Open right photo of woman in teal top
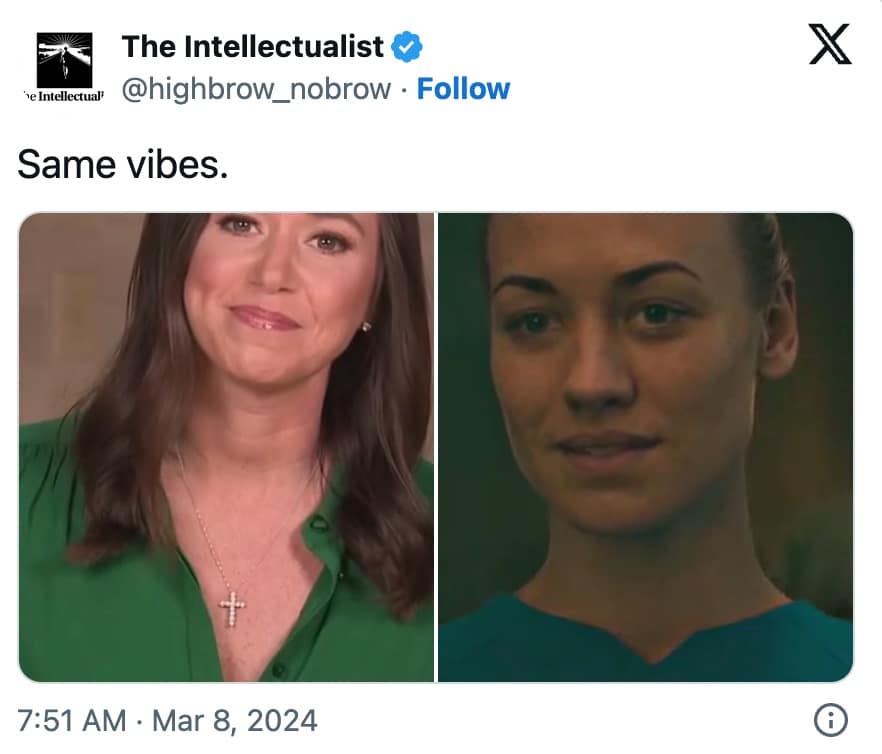Screen dimensions: 882x754 click(646, 447)
